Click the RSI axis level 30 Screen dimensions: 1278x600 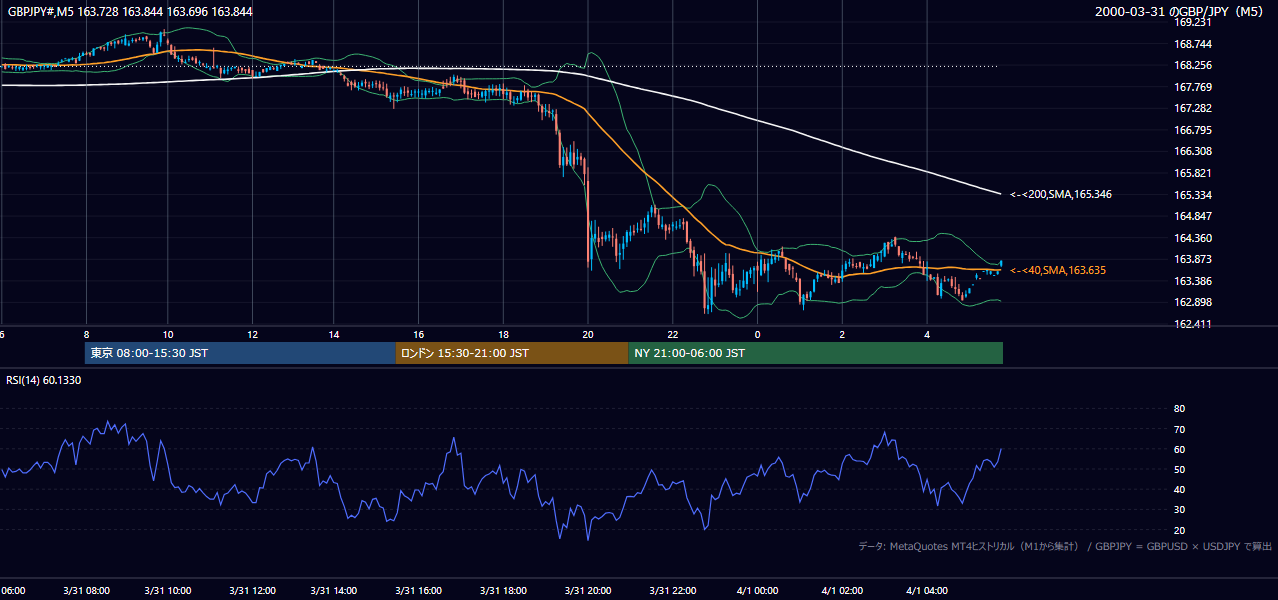click(1179, 510)
